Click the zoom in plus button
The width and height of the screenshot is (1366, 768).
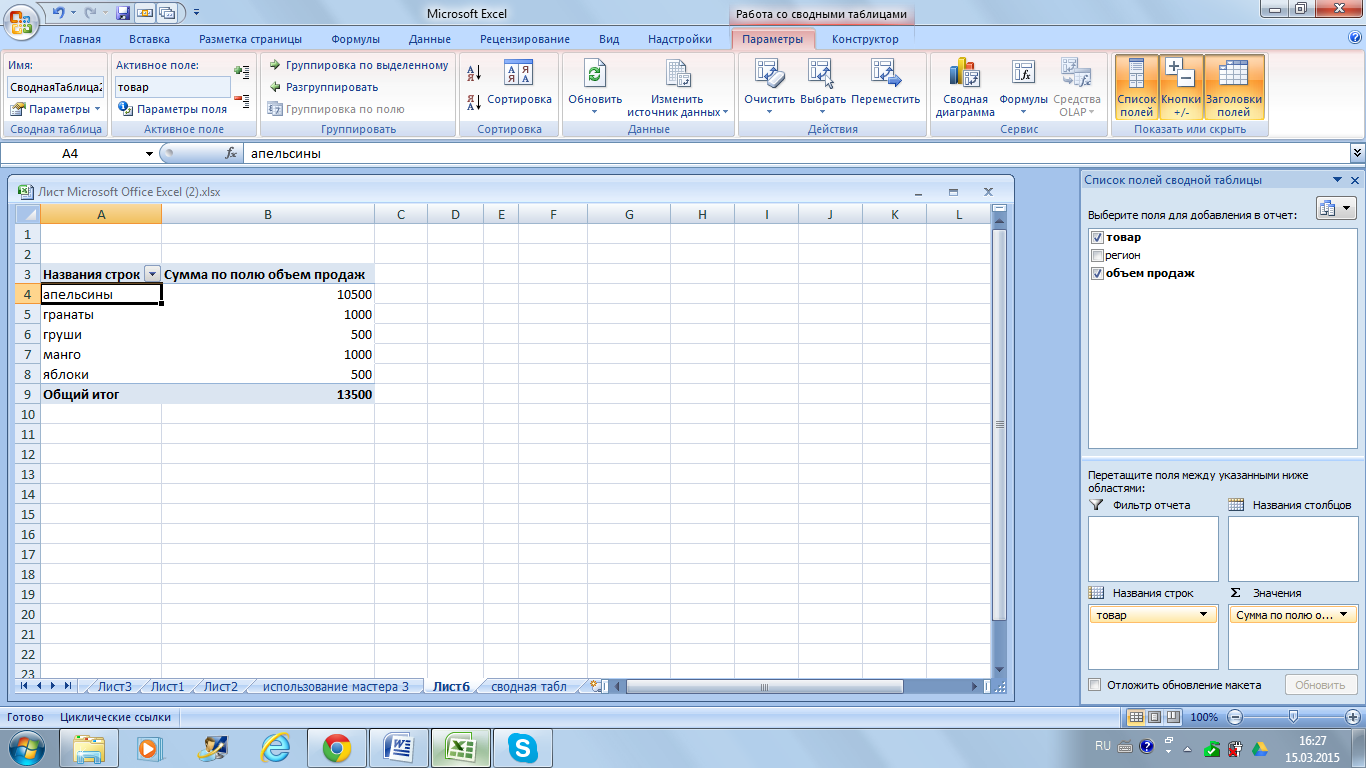pos(1353,717)
